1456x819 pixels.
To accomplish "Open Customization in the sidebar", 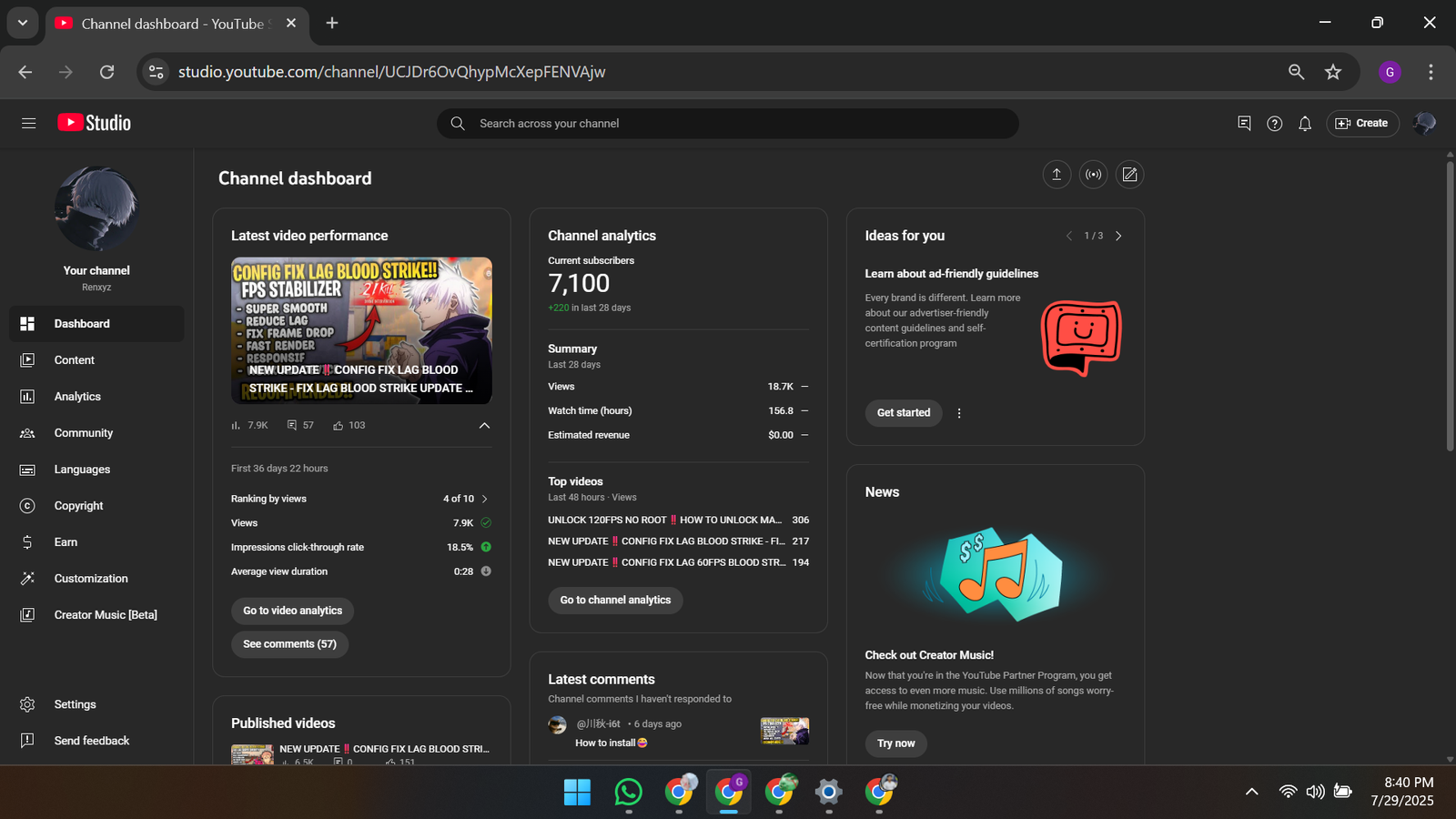I will [x=96, y=579].
